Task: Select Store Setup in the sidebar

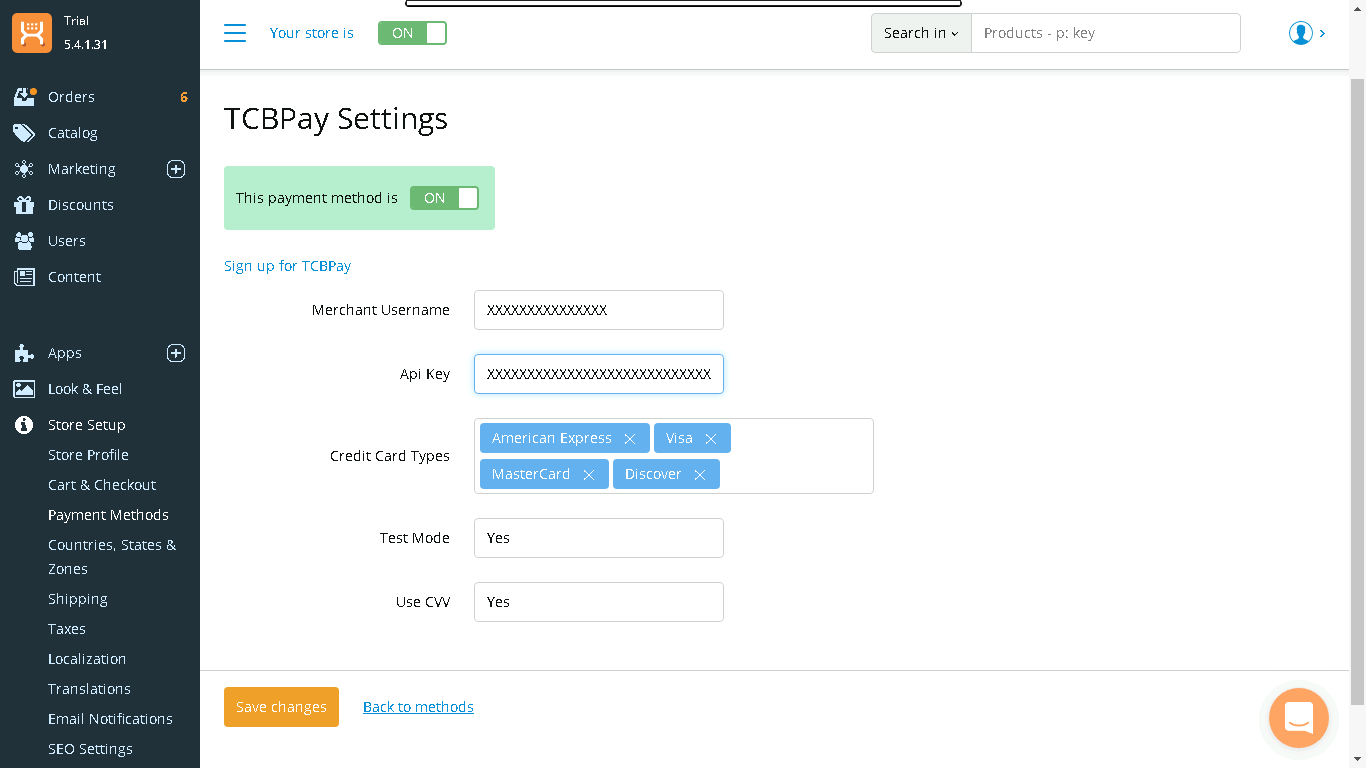Action: click(87, 425)
